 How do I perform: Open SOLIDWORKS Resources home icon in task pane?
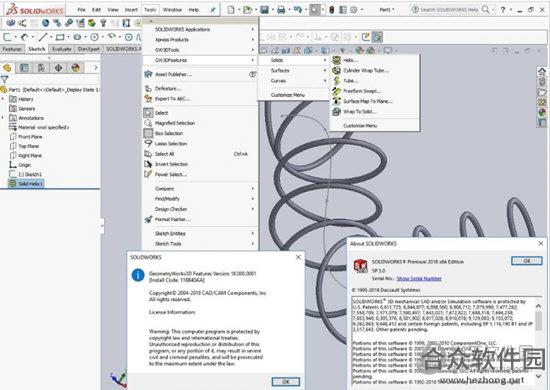pyautogui.click(x=542, y=72)
